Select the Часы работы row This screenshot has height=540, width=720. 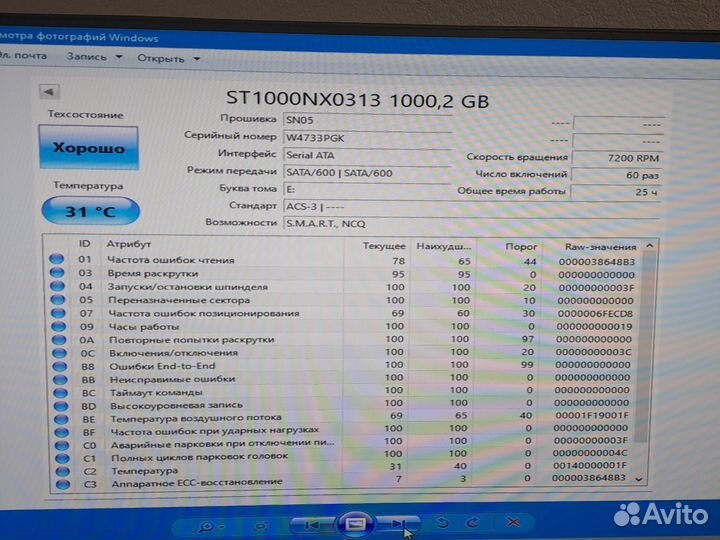[344, 326]
